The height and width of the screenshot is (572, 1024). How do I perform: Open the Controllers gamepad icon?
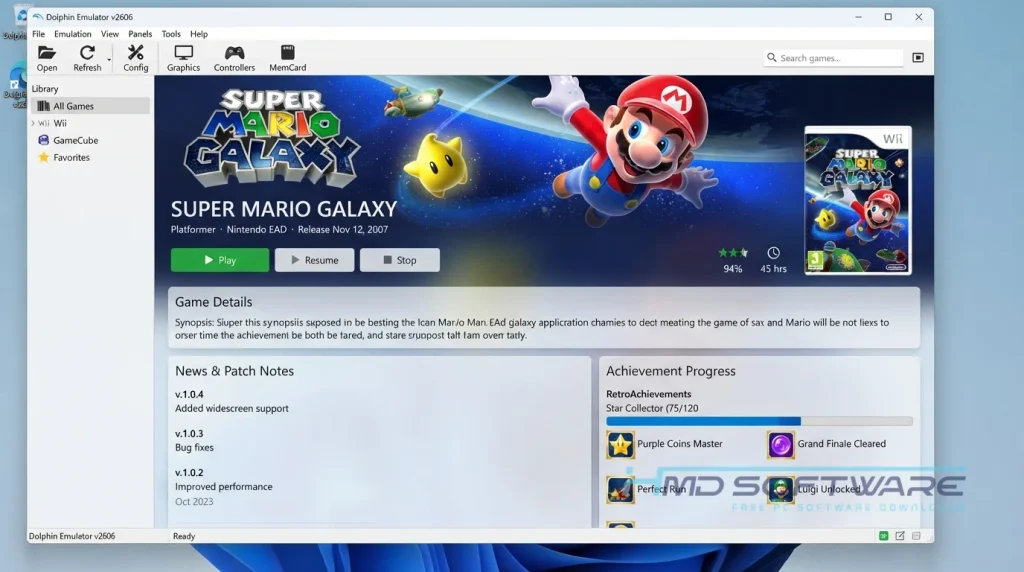click(x=234, y=53)
